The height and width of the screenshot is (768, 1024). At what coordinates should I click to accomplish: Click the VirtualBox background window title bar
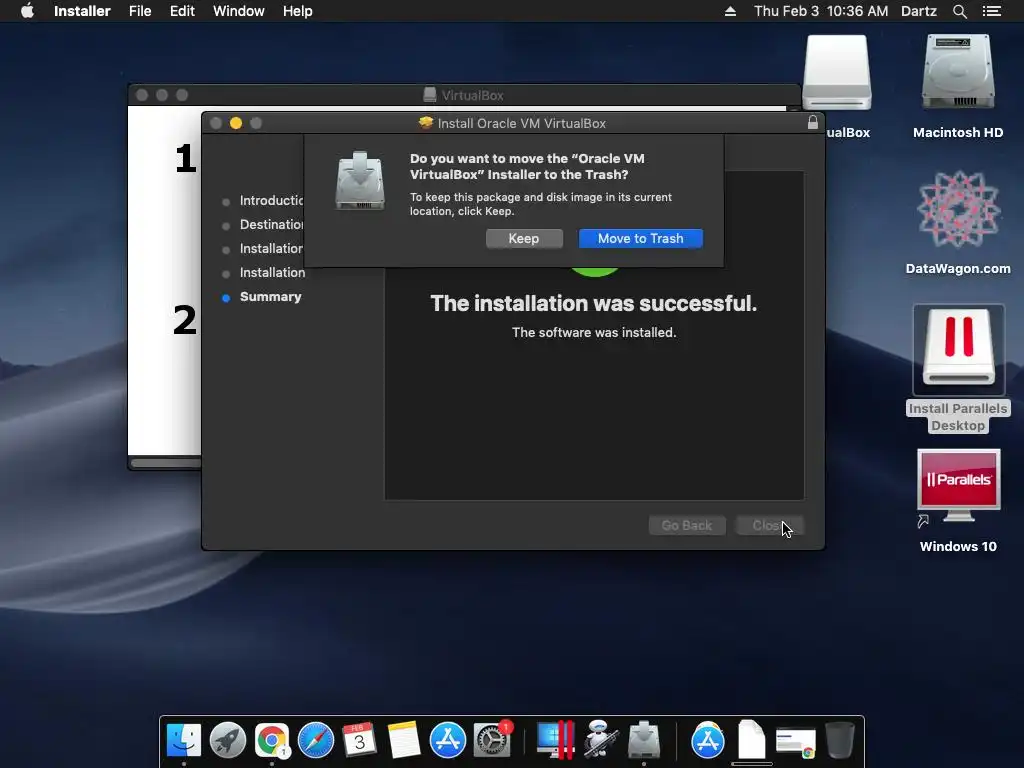464,95
